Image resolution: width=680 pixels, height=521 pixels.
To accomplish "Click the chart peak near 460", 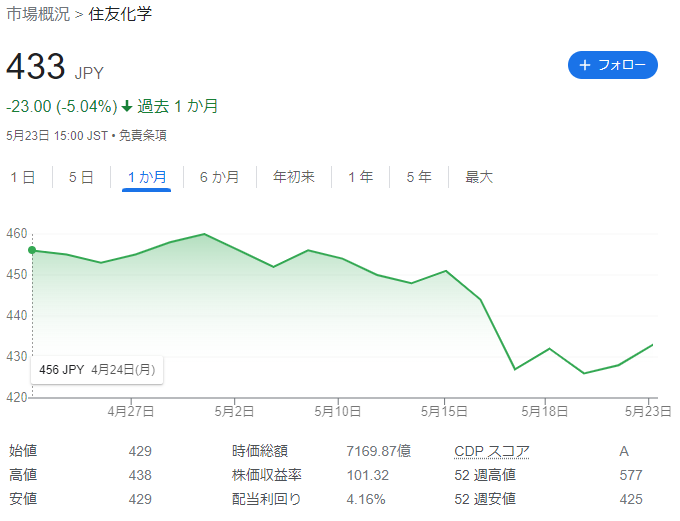I will click(204, 234).
